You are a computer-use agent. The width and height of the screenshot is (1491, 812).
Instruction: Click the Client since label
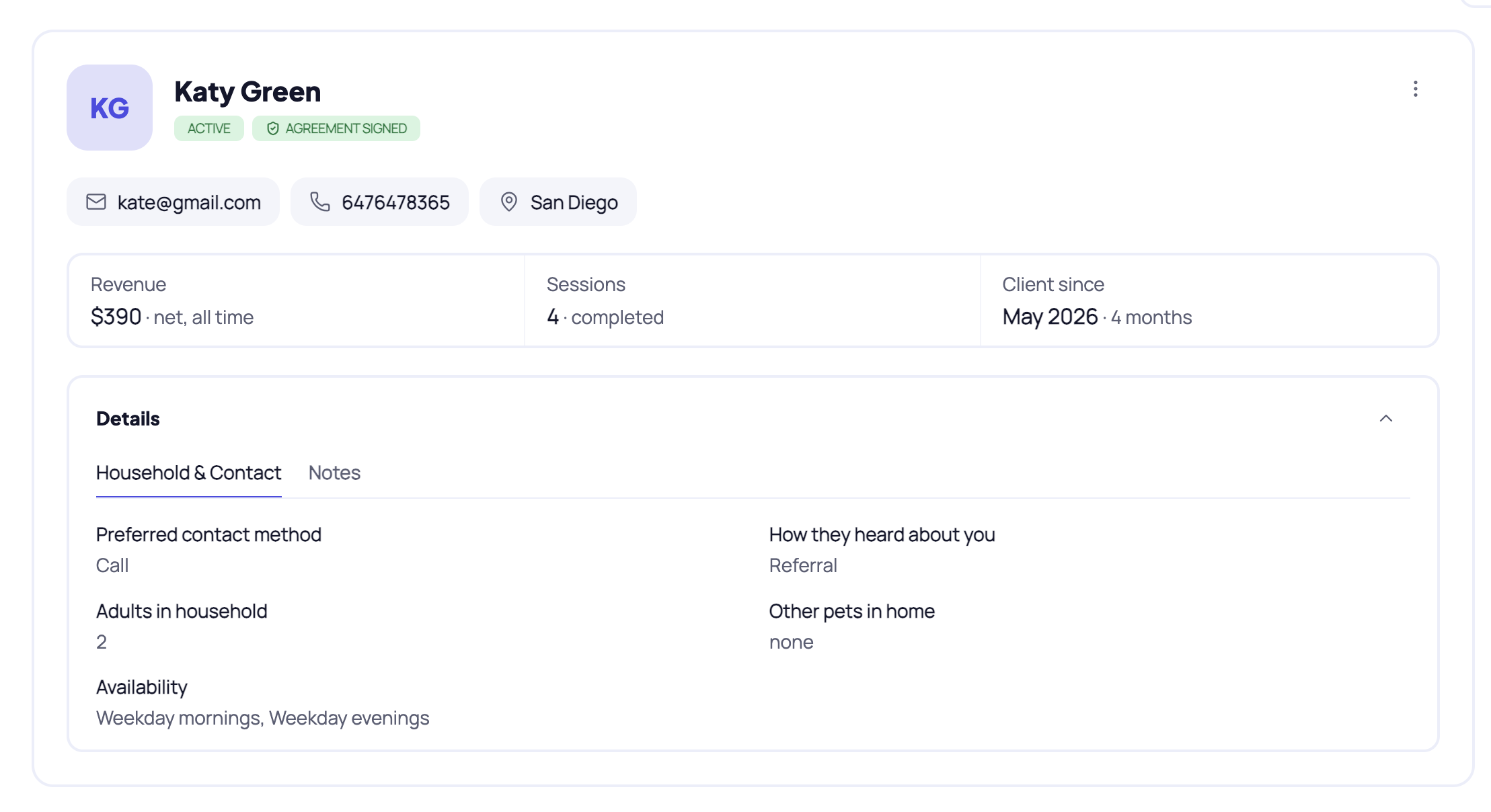[x=1053, y=284]
